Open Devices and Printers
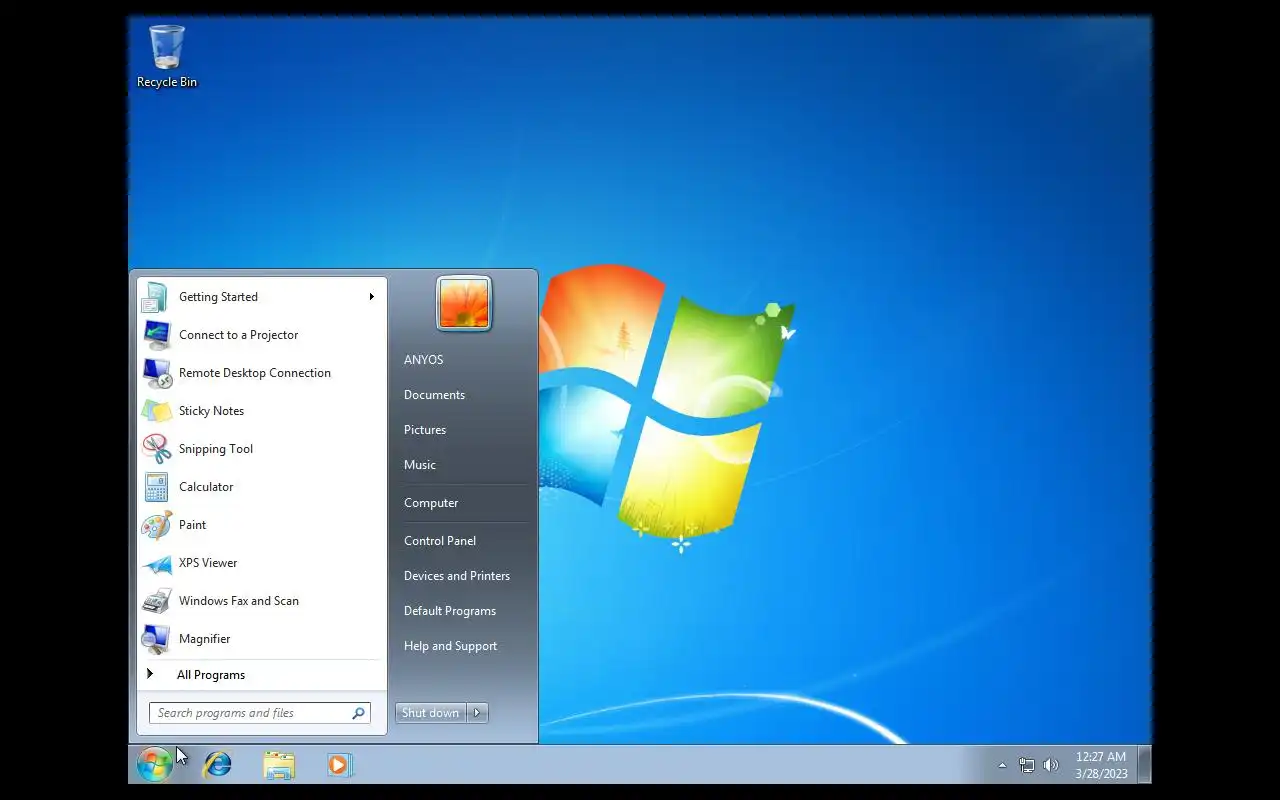Viewport: 1280px width, 800px height. pyautogui.click(x=457, y=576)
